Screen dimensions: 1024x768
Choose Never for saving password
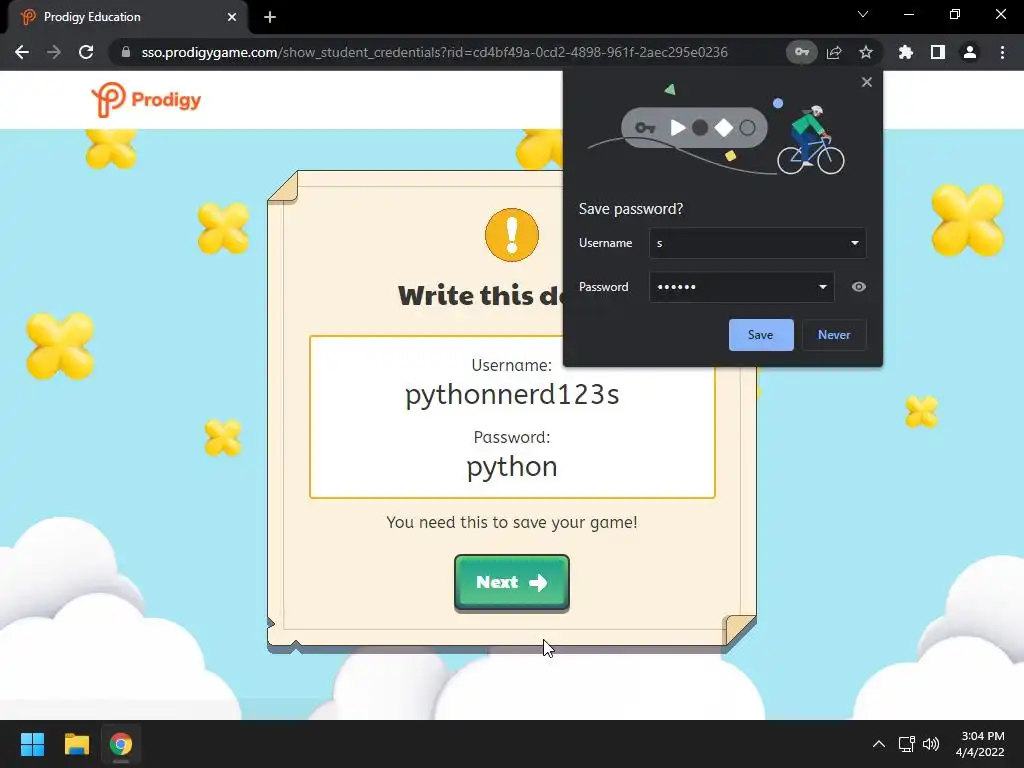point(834,335)
